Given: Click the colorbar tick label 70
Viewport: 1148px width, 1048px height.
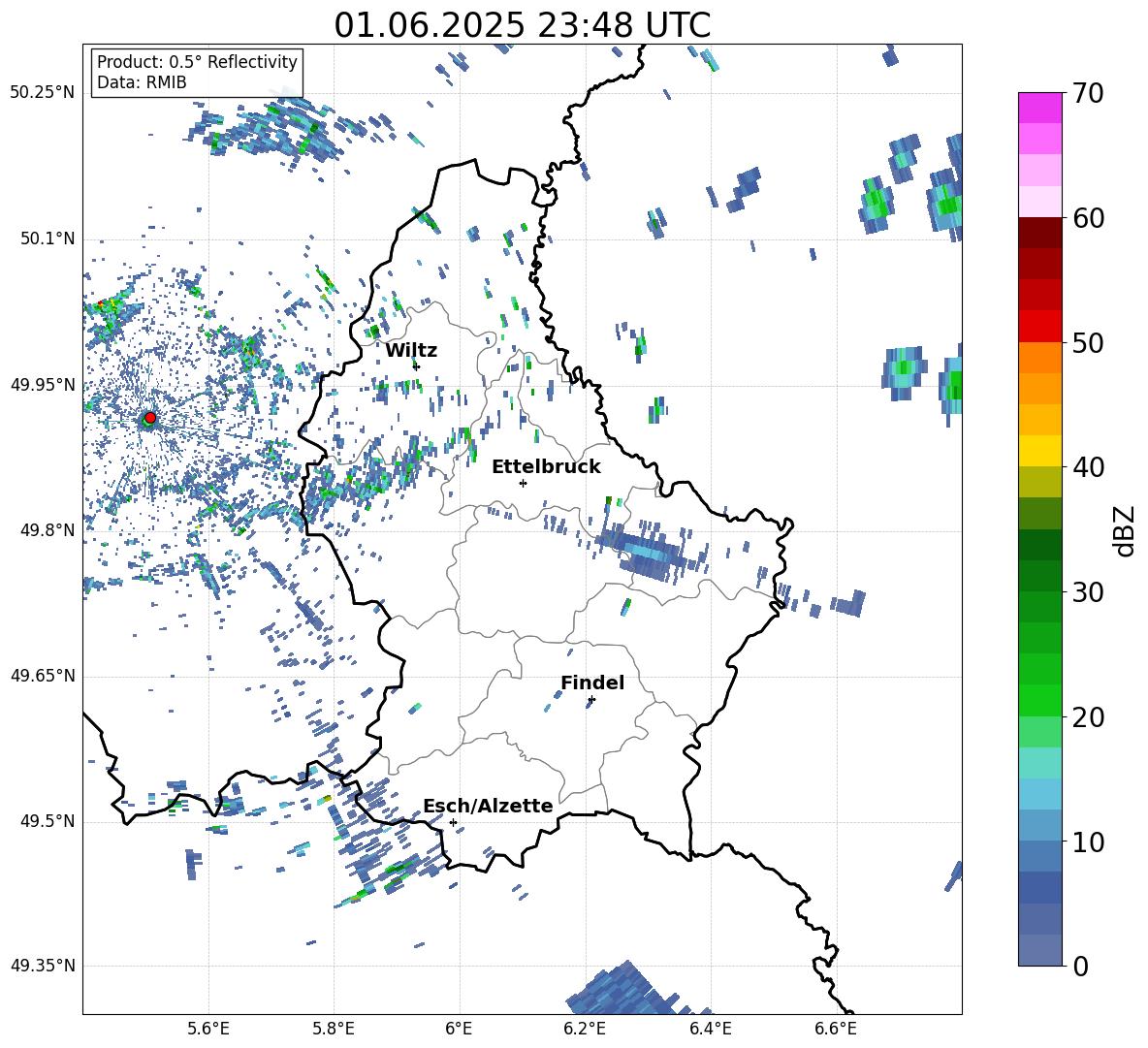Looking at the screenshot, I should click(1088, 93).
